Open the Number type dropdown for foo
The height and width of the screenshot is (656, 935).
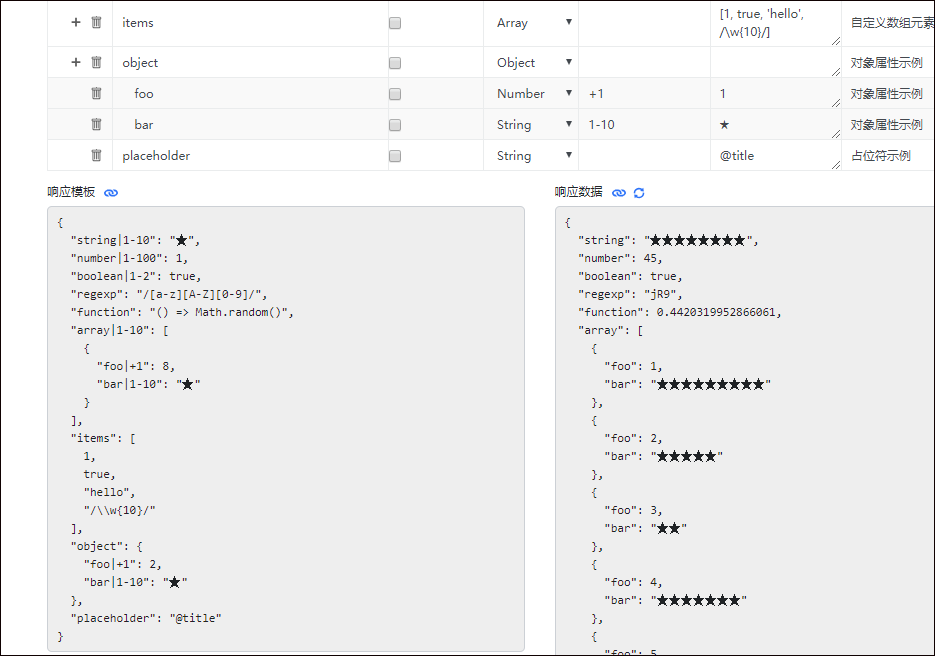[533, 93]
